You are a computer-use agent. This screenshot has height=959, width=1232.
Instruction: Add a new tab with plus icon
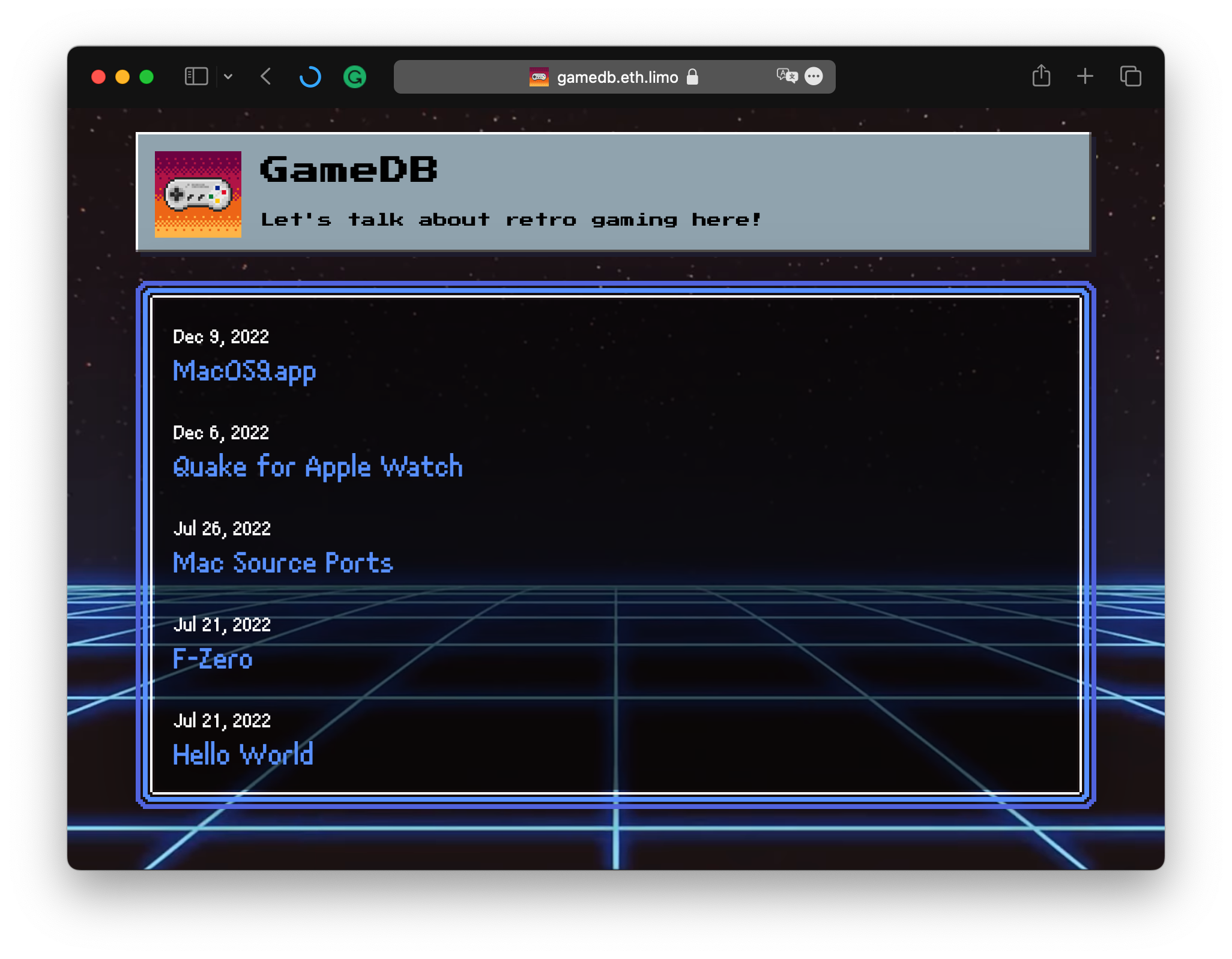point(1085,76)
